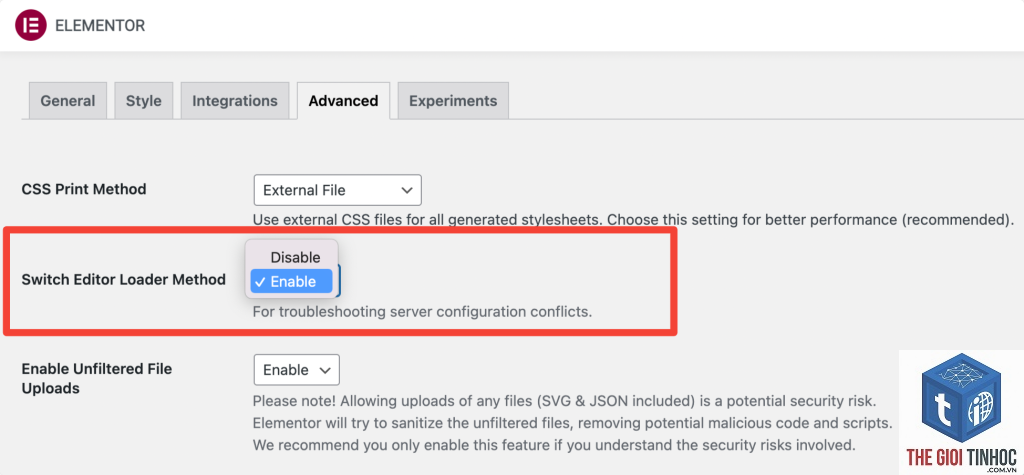Click the round Elementor logo icon
This screenshot has width=1024, height=475.
pyautogui.click(x=31, y=25)
